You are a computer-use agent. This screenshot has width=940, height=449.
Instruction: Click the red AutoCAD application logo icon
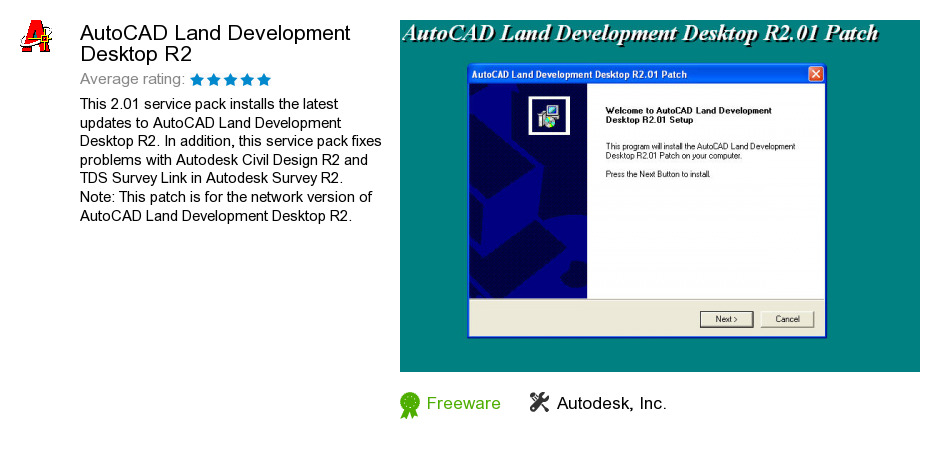(35, 37)
